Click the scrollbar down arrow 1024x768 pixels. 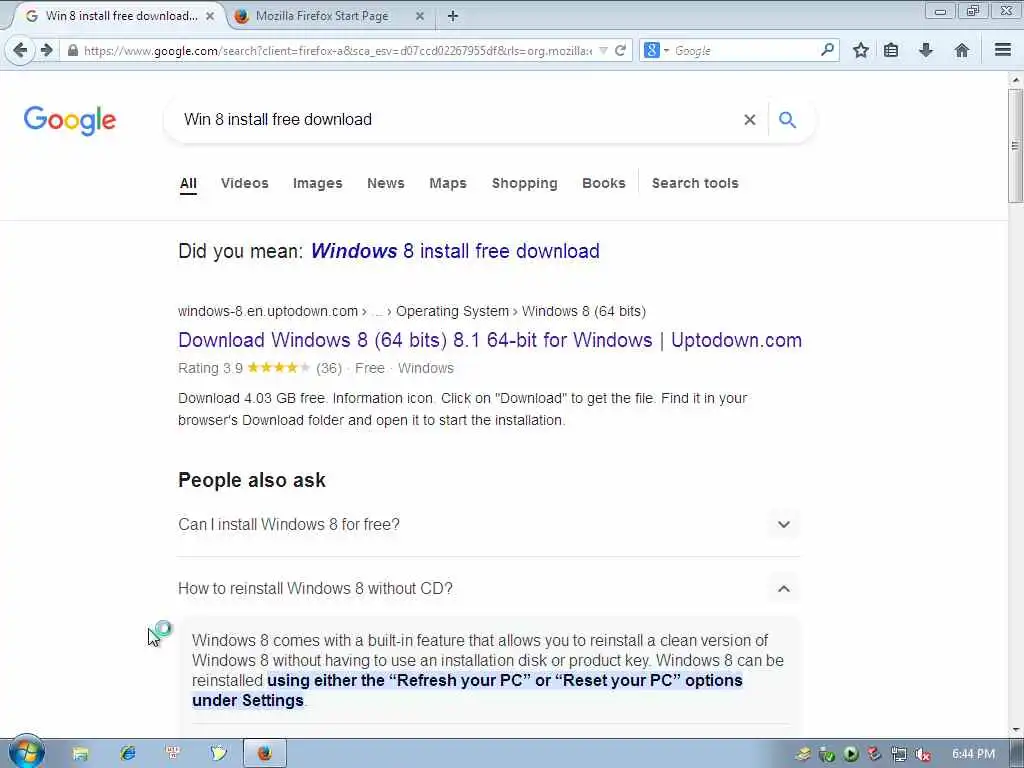pos(1016,729)
